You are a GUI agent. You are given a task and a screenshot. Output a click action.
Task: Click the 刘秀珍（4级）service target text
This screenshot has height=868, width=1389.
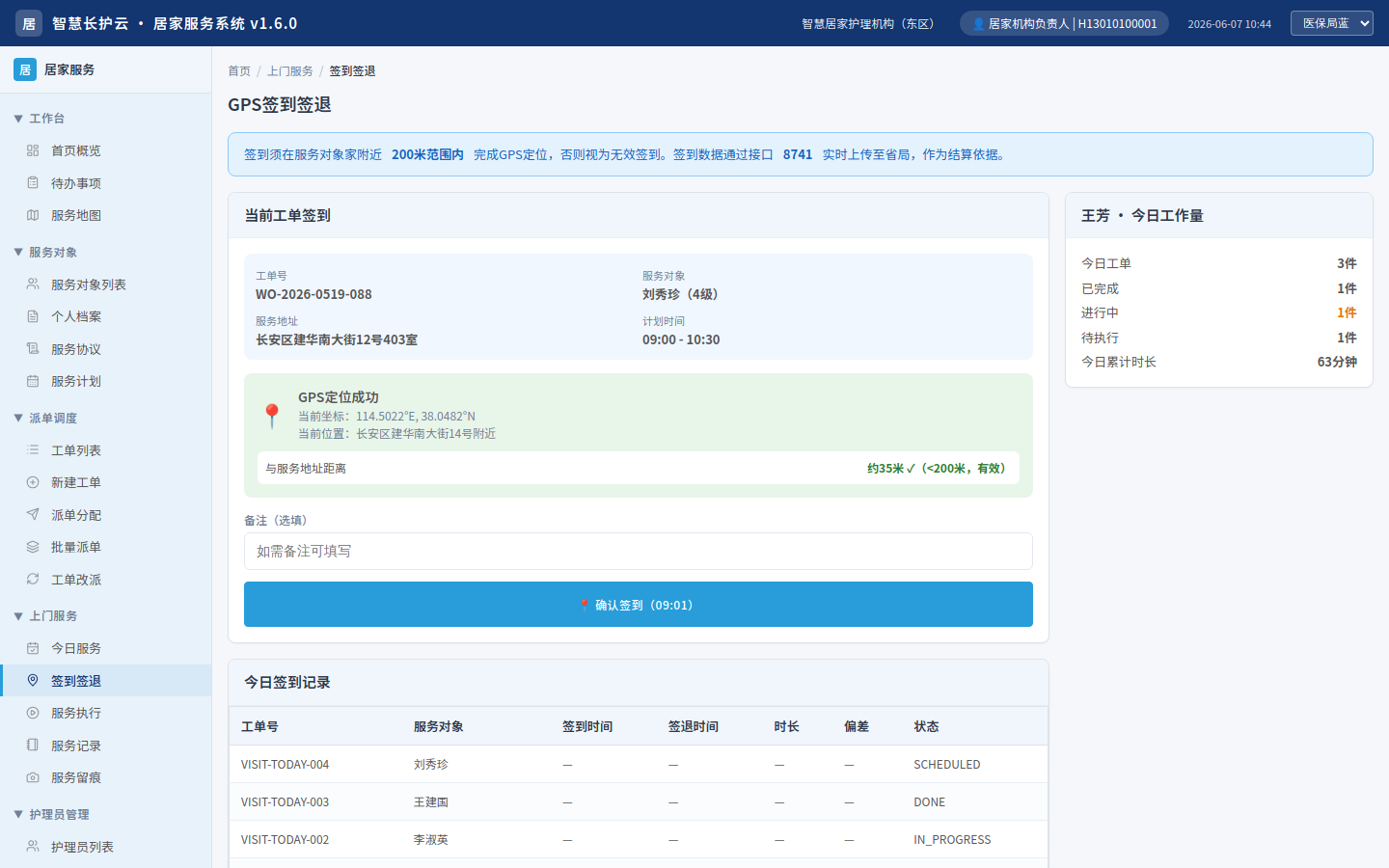(x=680, y=294)
